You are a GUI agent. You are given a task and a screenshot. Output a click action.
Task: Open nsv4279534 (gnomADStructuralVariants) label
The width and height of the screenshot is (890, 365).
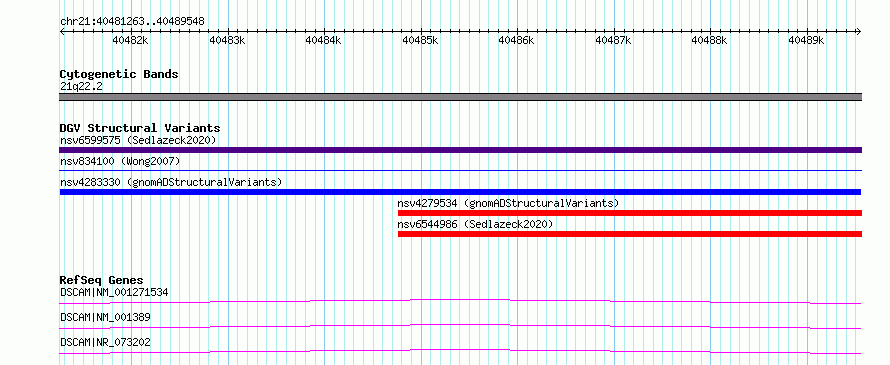508,203
